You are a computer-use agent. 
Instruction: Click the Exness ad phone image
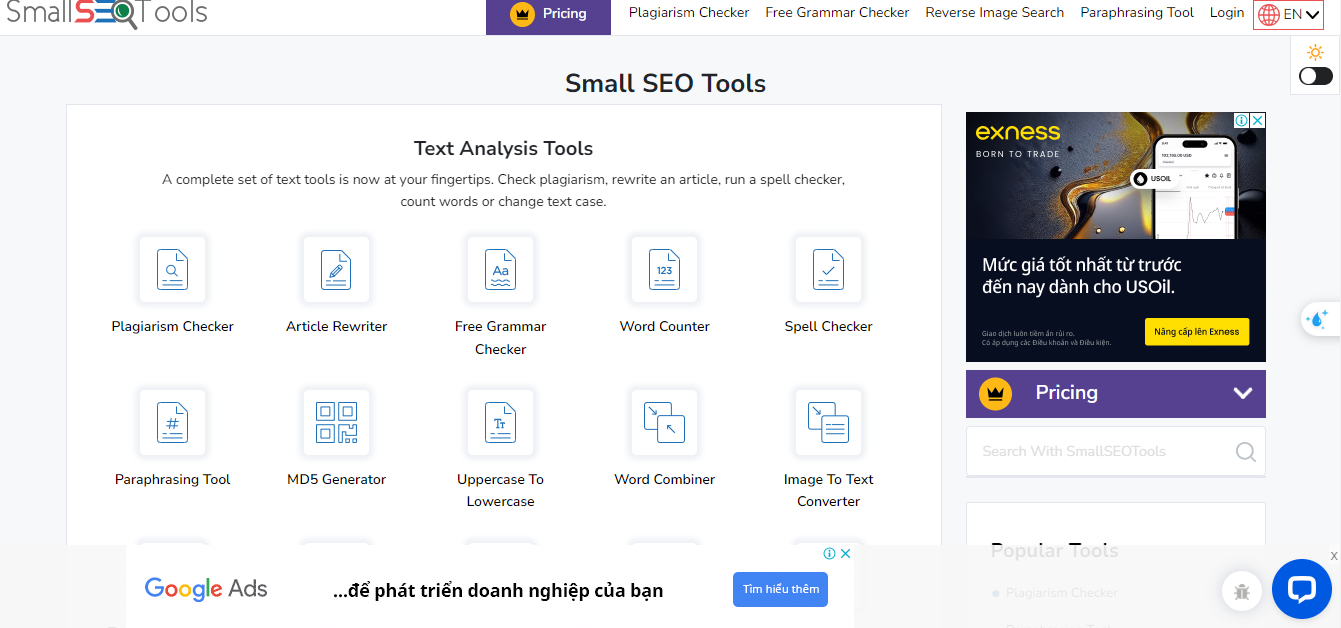point(1195,187)
